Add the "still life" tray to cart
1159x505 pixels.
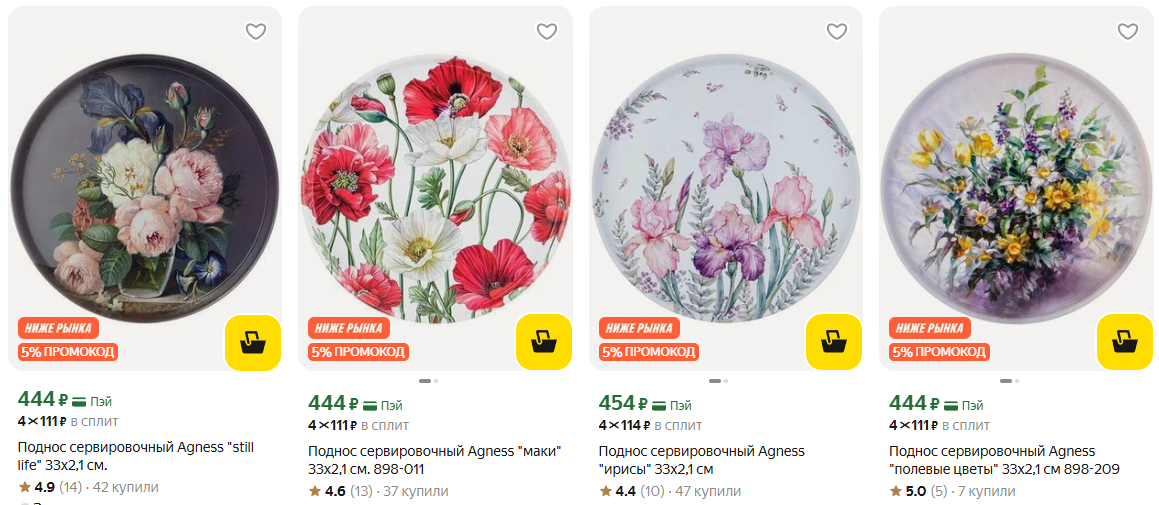(x=252, y=343)
